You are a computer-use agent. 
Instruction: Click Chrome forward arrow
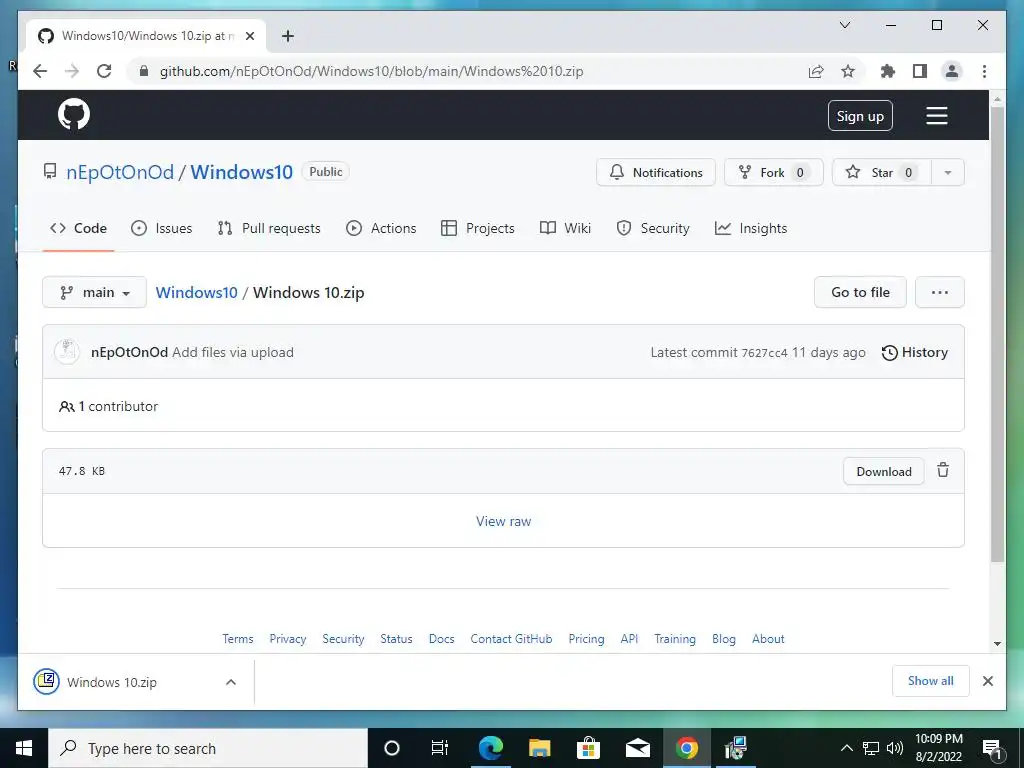72,71
